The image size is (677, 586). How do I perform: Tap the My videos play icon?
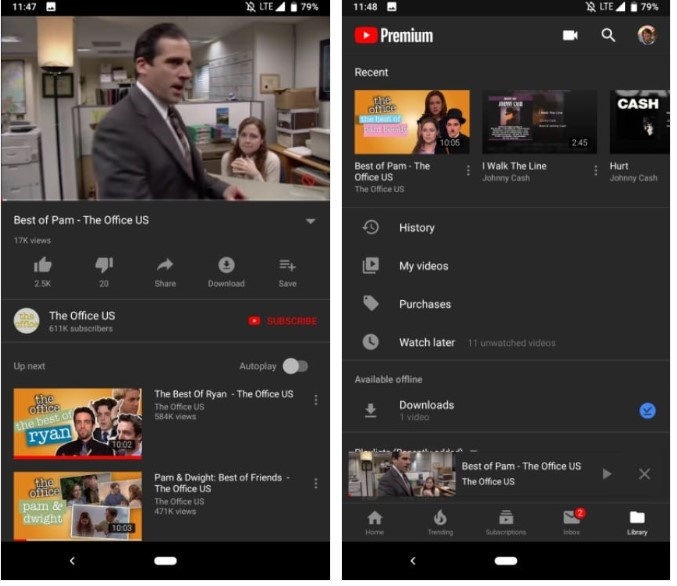coord(370,266)
